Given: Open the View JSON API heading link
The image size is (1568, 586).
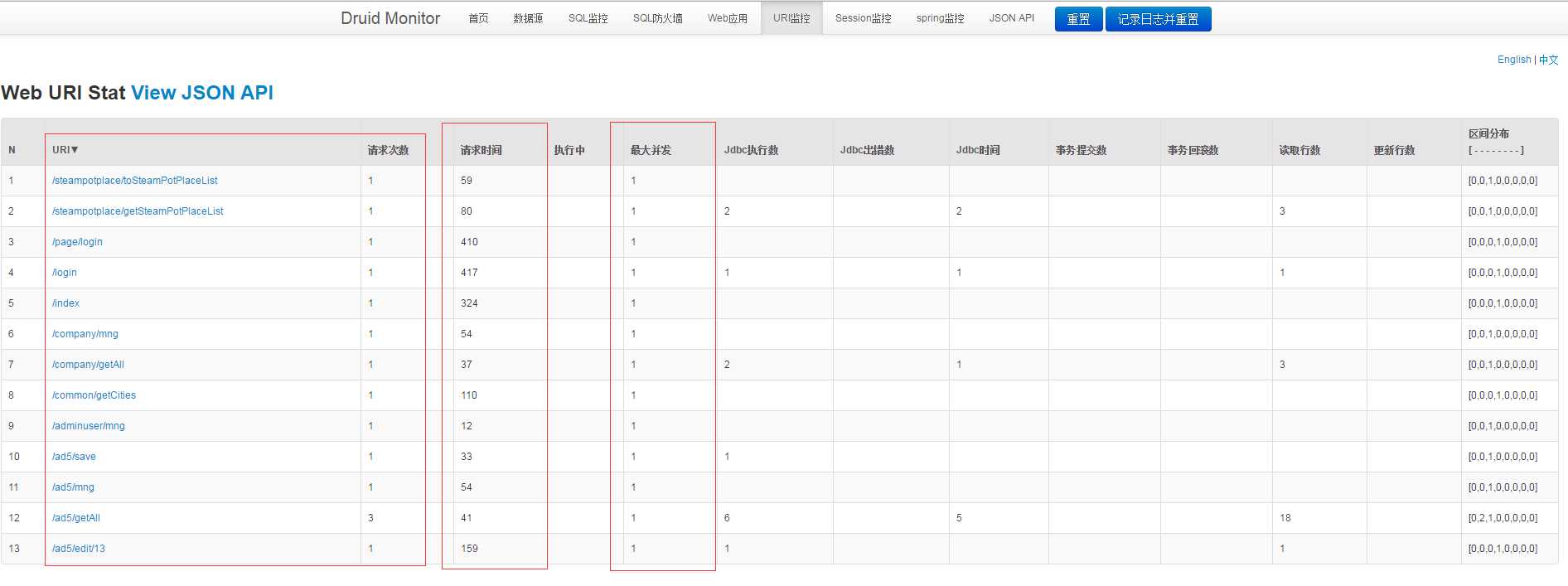Looking at the screenshot, I should (x=202, y=93).
